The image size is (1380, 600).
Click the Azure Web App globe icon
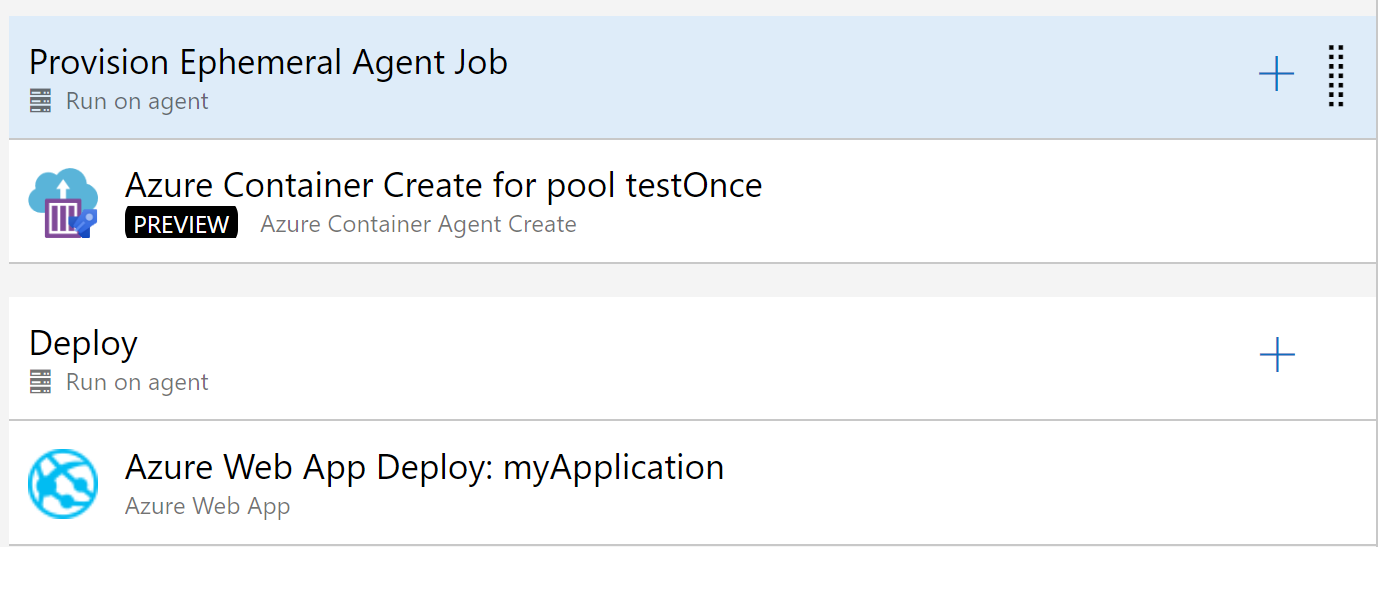63,484
